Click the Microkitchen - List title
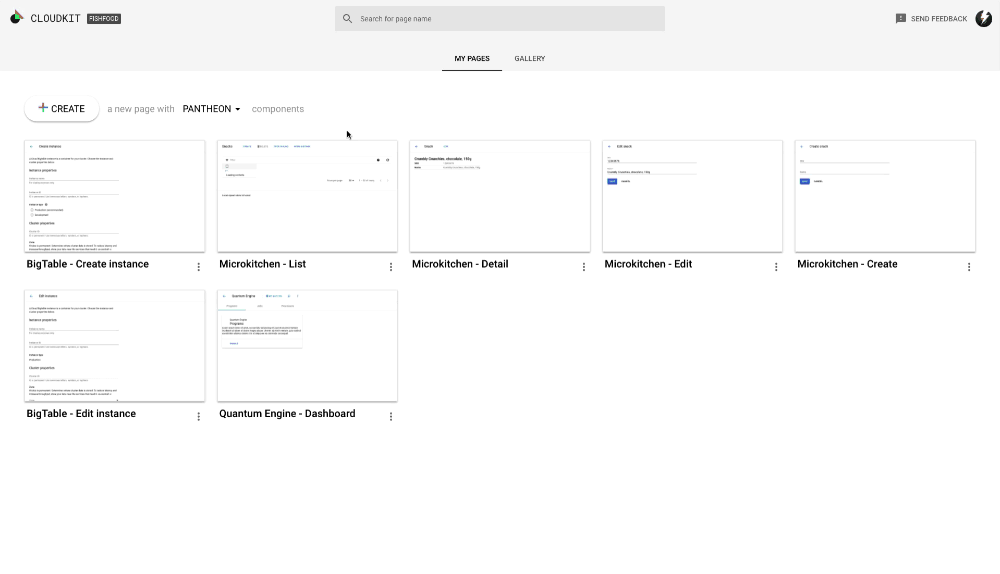This screenshot has width=1000, height=574. (262, 264)
